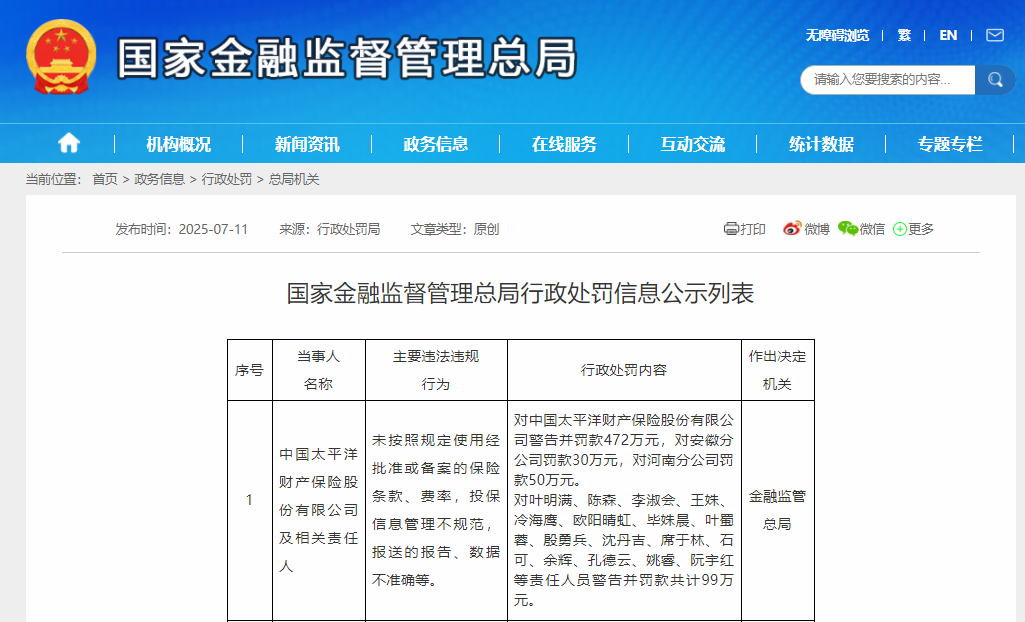Click the 来源：行政处罚局 text
The width and height of the screenshot is (1025, 622).
click(329, 229)
